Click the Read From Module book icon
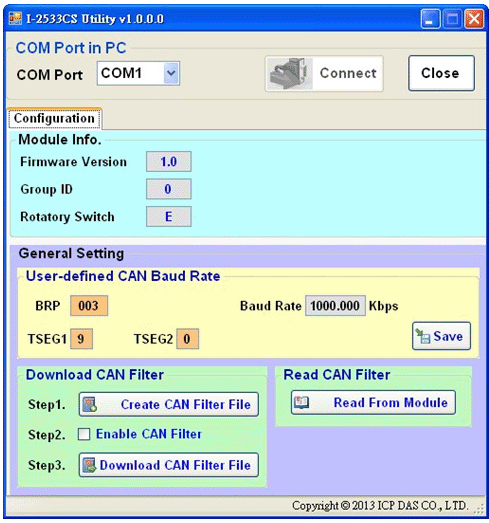489x523 pixels. [x=302, y=403]
